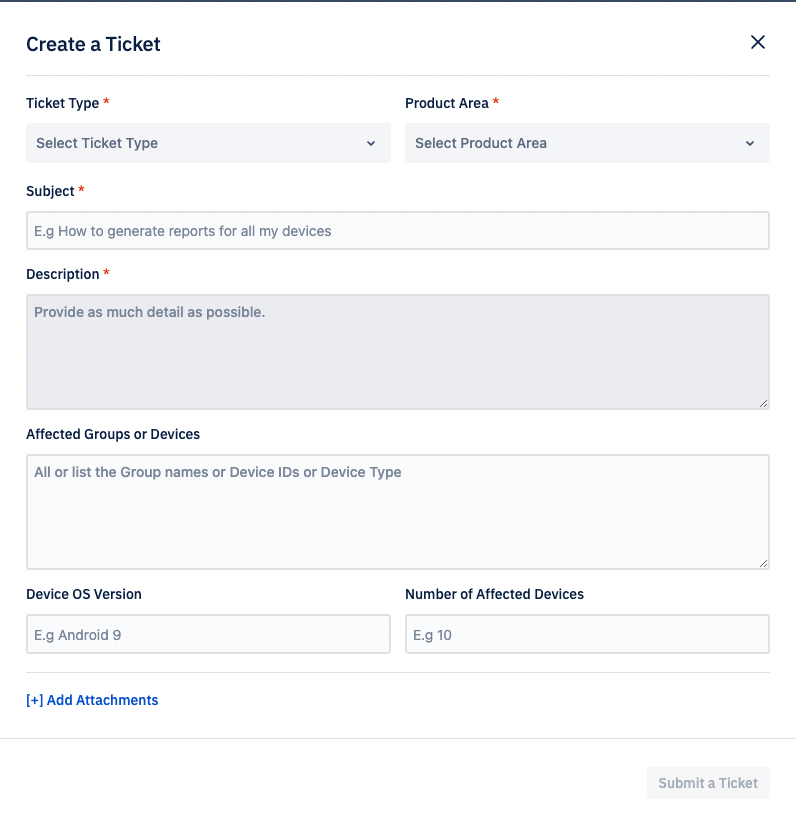Click the Subject input field
The image size is (796, 823).
tap(397, 230)
